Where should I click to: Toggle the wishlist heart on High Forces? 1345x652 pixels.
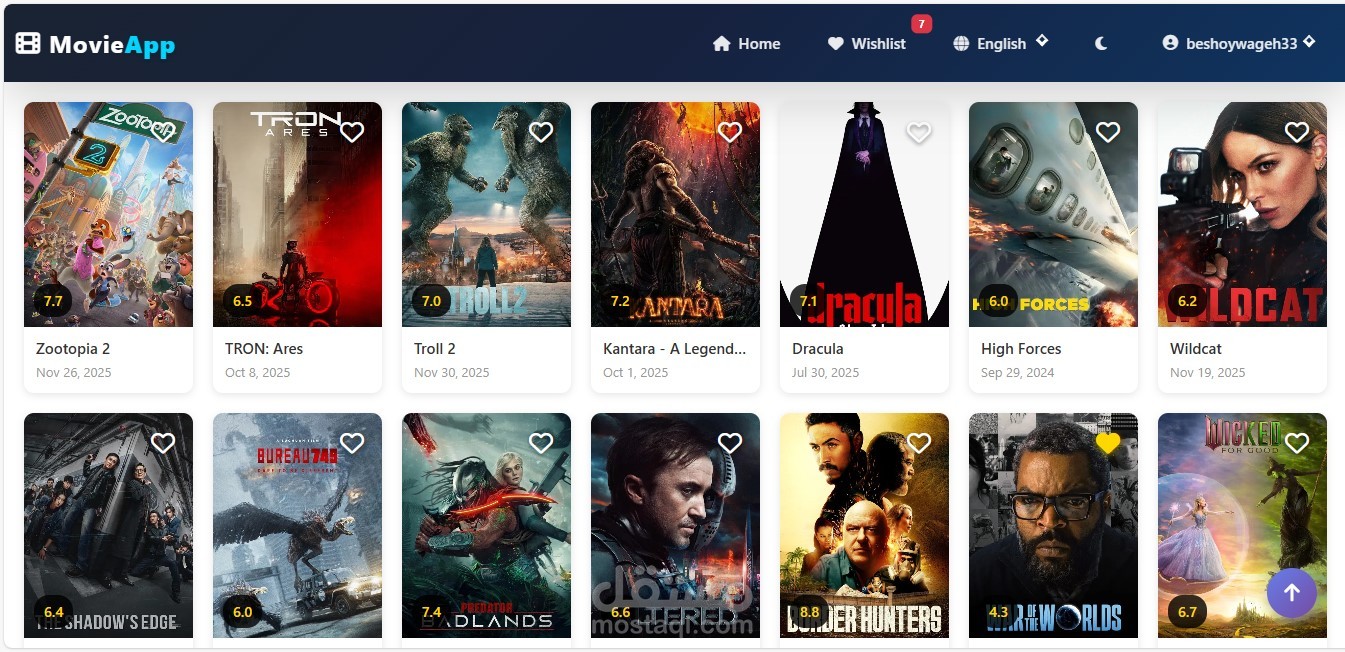click(1108, 132)
